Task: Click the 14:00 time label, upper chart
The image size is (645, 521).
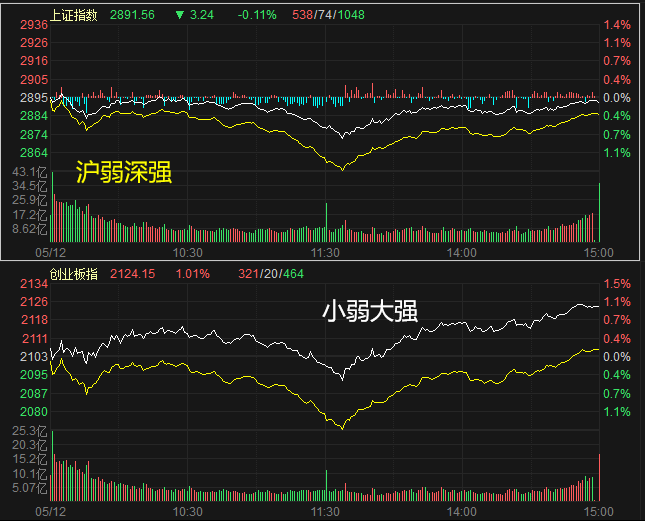Action: point(462,252)
